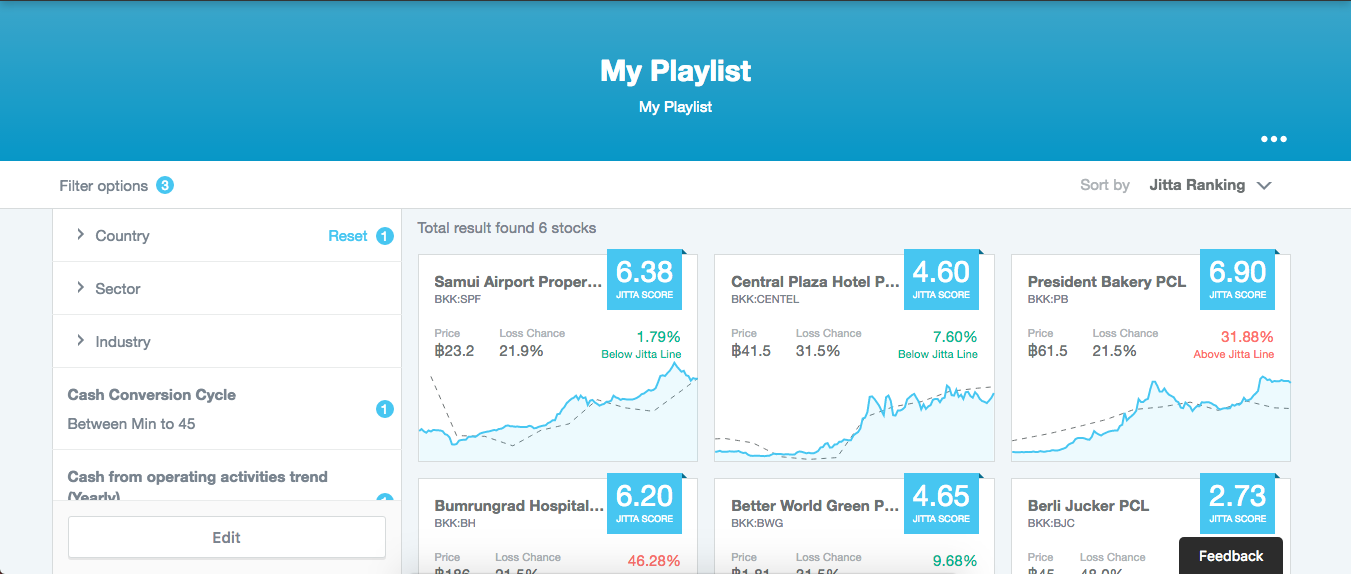Click the Central Plaza Hotel price chart

click(854, 420)
